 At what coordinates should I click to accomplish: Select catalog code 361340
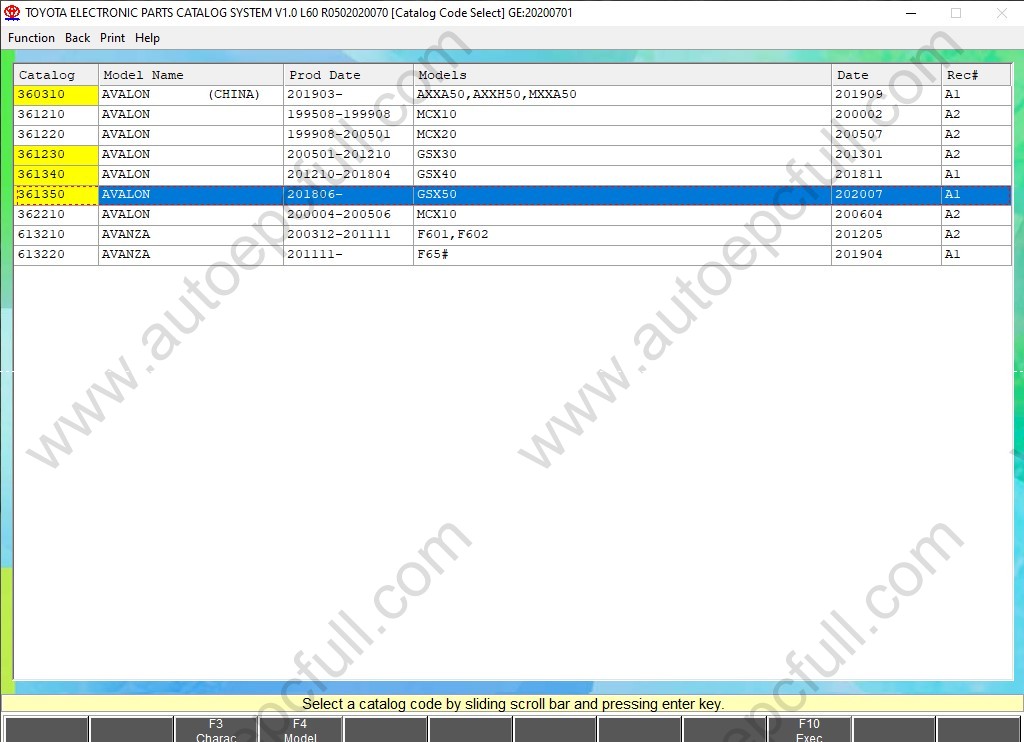click(x=56, y=174)
